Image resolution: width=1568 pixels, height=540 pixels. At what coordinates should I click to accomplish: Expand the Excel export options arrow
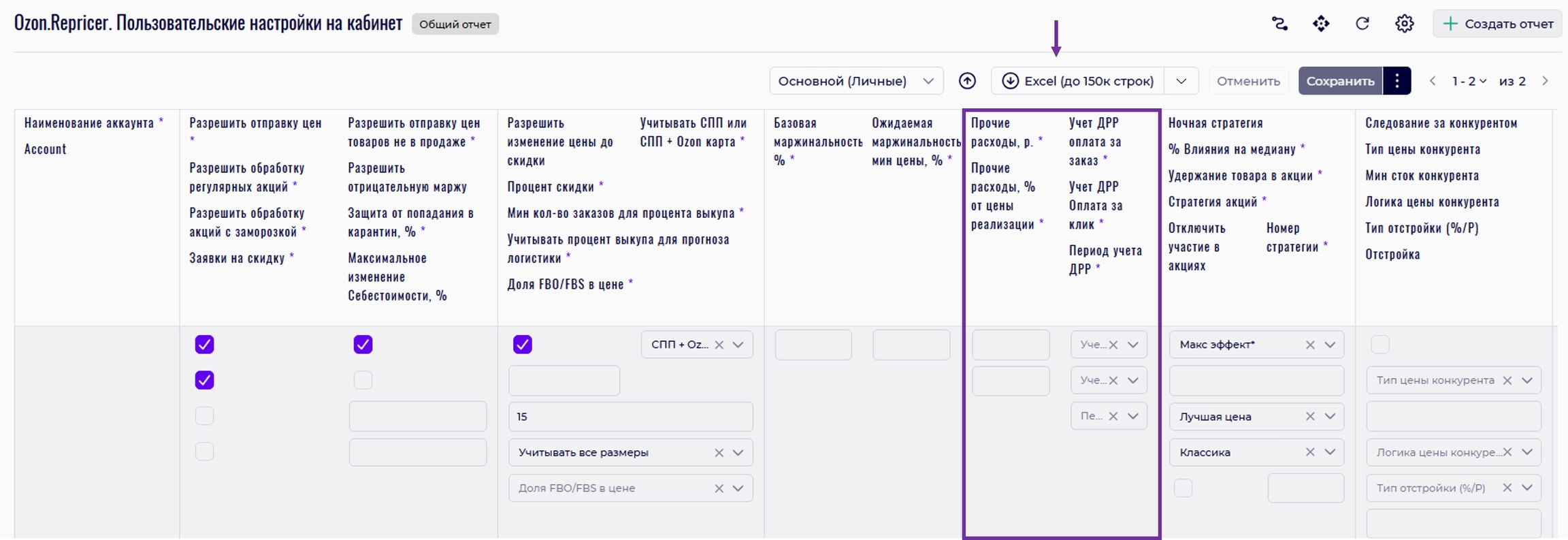click(x=1181, y=81)
